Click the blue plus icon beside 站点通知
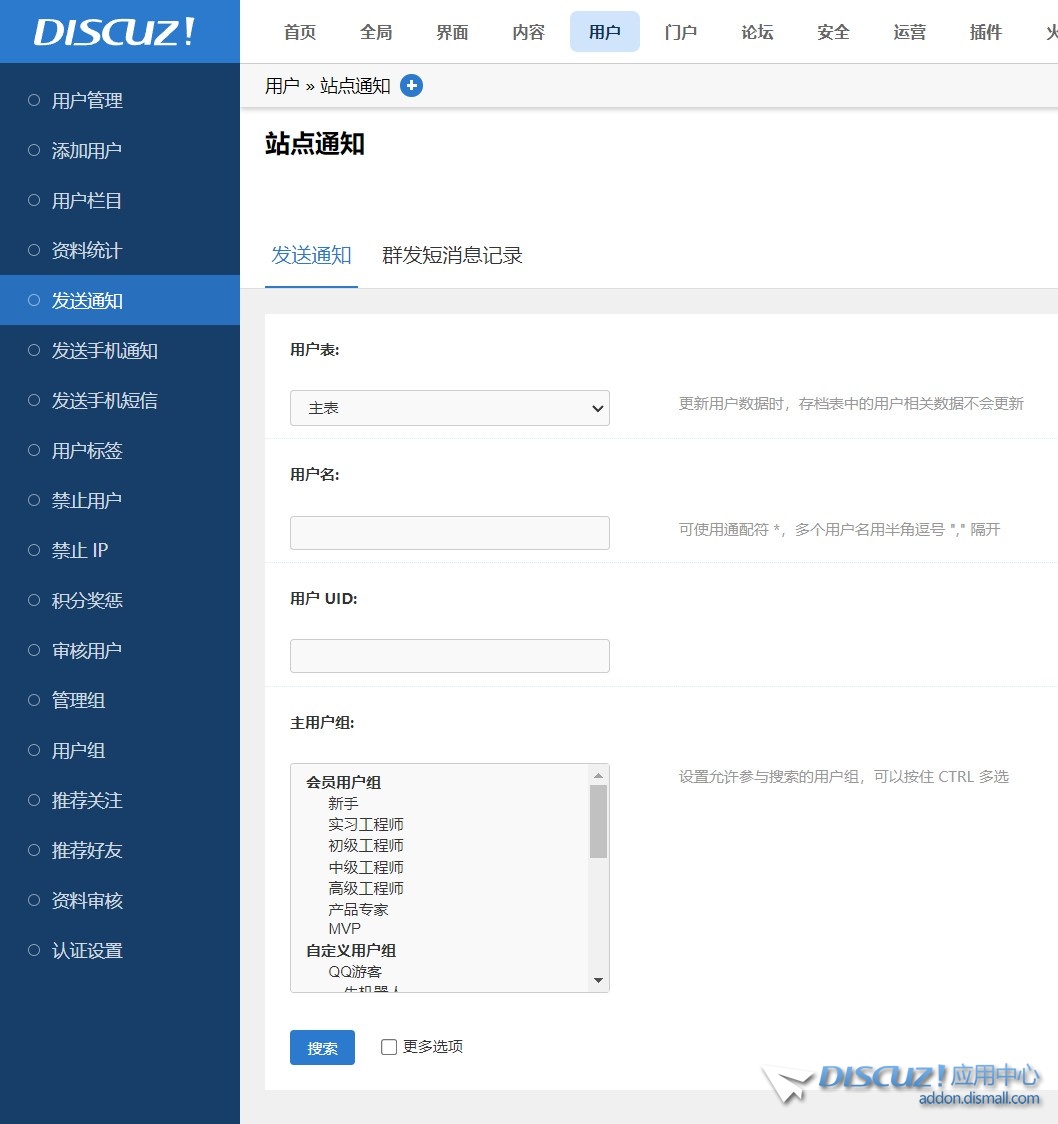1058x1124 pixels. [411, 86]
